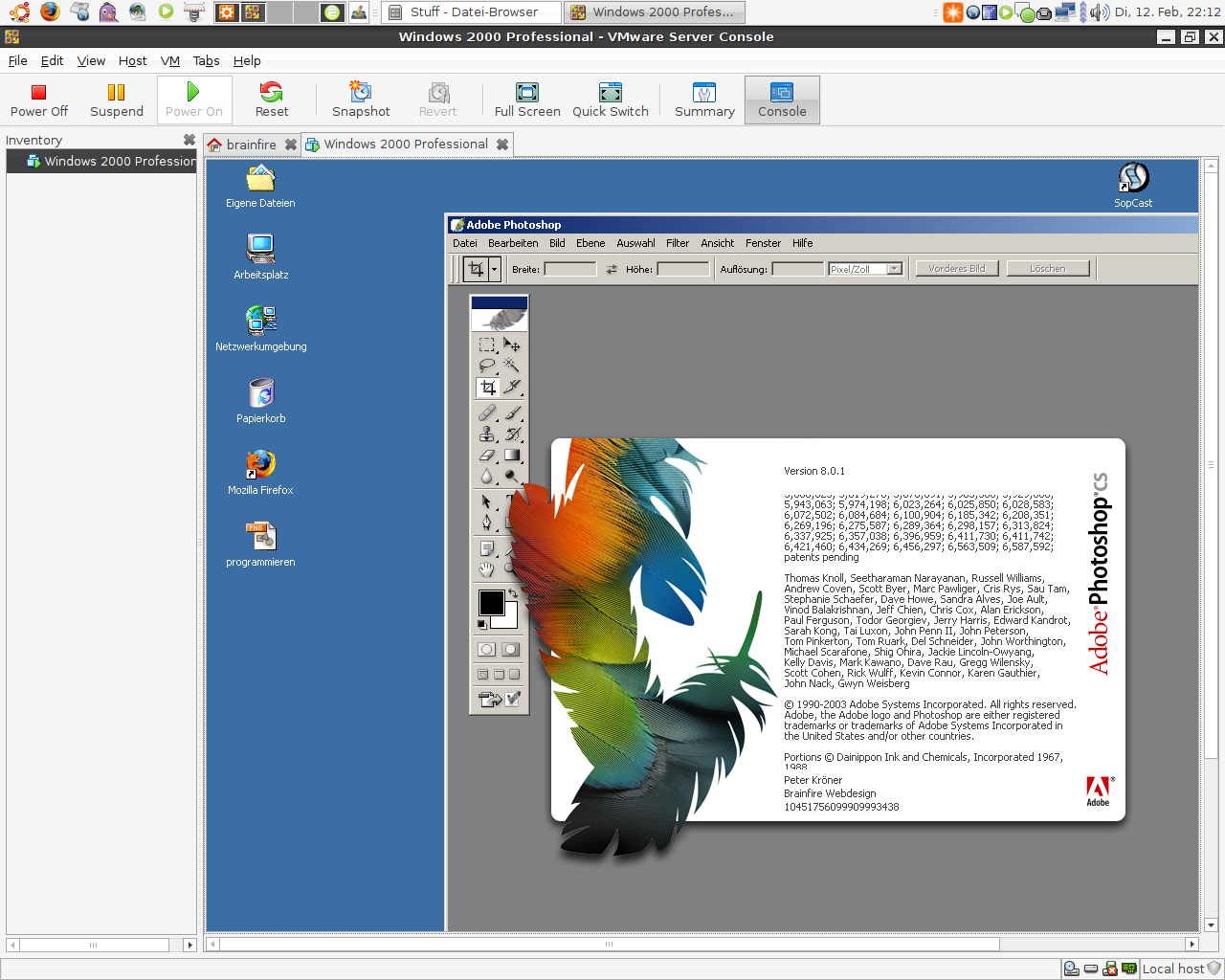Click Power Off in VMware toolbar
This screenshot has height=980, width=1225.
point(39,100)
